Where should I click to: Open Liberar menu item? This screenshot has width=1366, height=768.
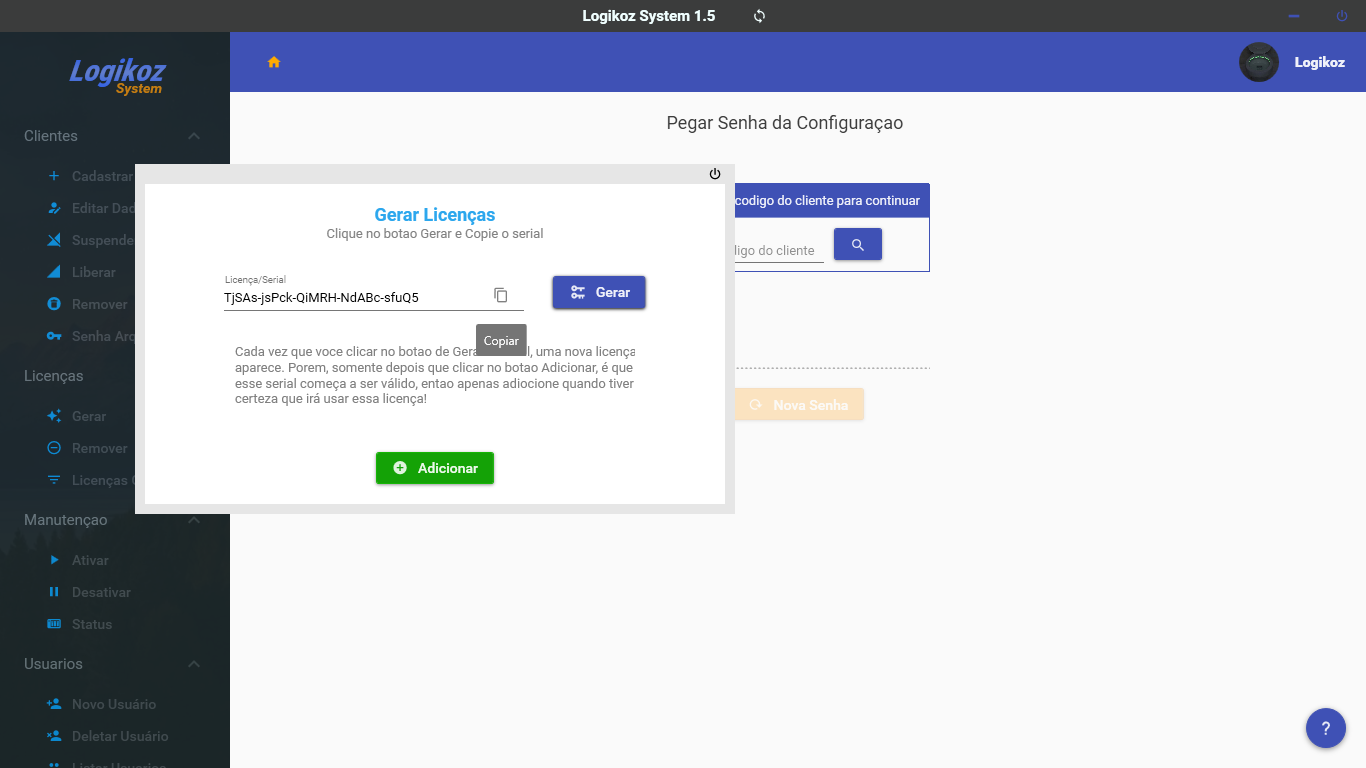point(94,272)
